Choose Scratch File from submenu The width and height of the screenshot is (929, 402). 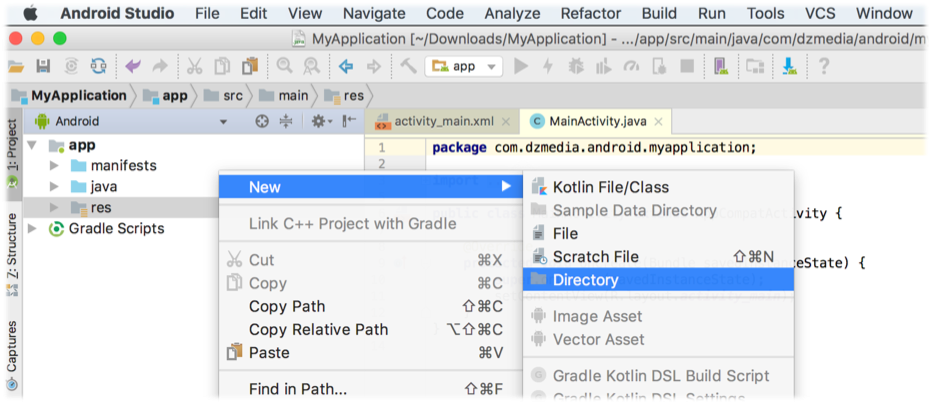click(658, 256)
